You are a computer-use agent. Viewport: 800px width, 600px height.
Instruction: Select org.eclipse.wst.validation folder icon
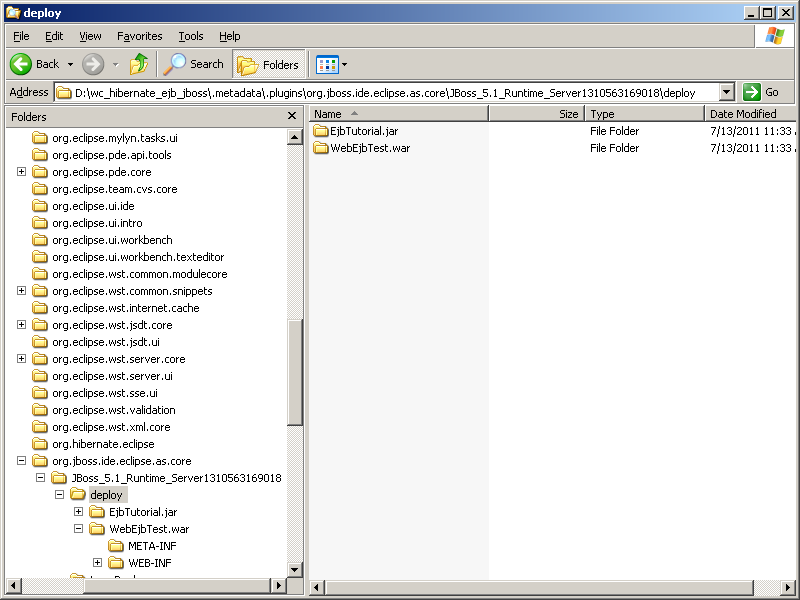tap(39, 410)
